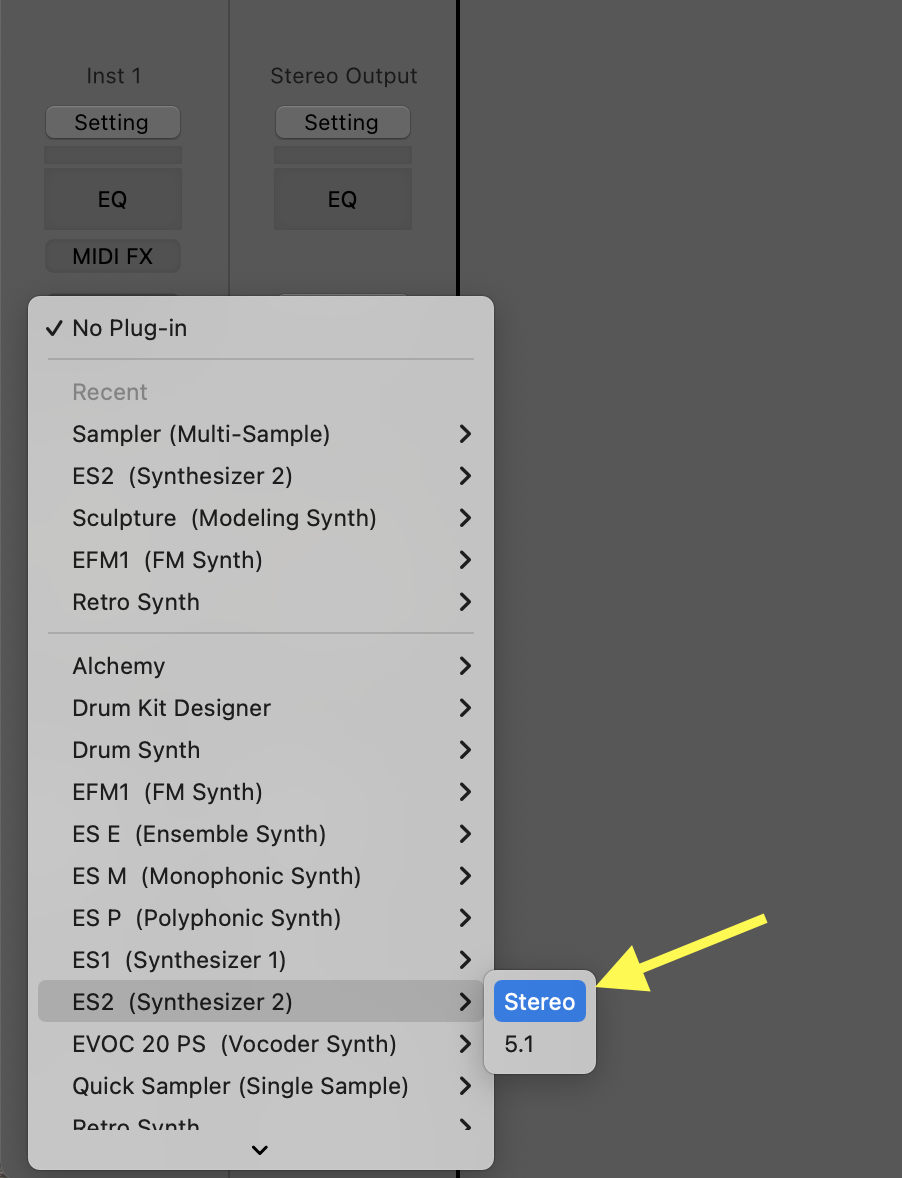902x1178 pixels.
Task: Expand the Alchemy submenu arrow
Action: 464,666
